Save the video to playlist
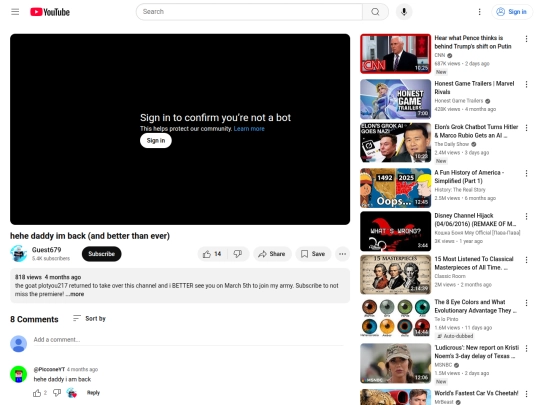The width and height of the screenshot is (540, 405). pyautogui.click(x=313, y=254)
